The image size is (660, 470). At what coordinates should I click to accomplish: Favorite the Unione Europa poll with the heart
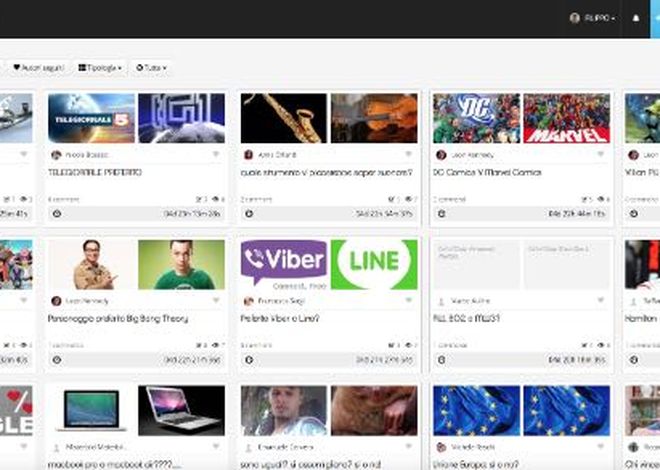point(601,446)
